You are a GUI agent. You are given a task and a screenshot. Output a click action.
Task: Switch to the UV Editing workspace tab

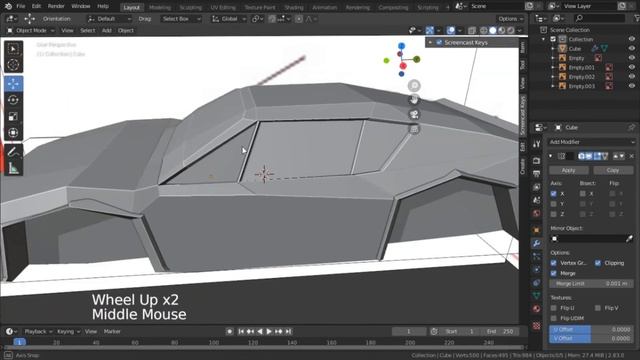(x=223, y=7)
